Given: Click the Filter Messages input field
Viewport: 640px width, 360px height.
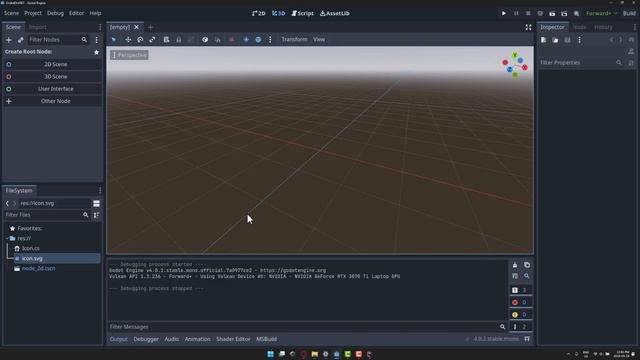Looking at the screenshot, I should click(x=302, y=327).
